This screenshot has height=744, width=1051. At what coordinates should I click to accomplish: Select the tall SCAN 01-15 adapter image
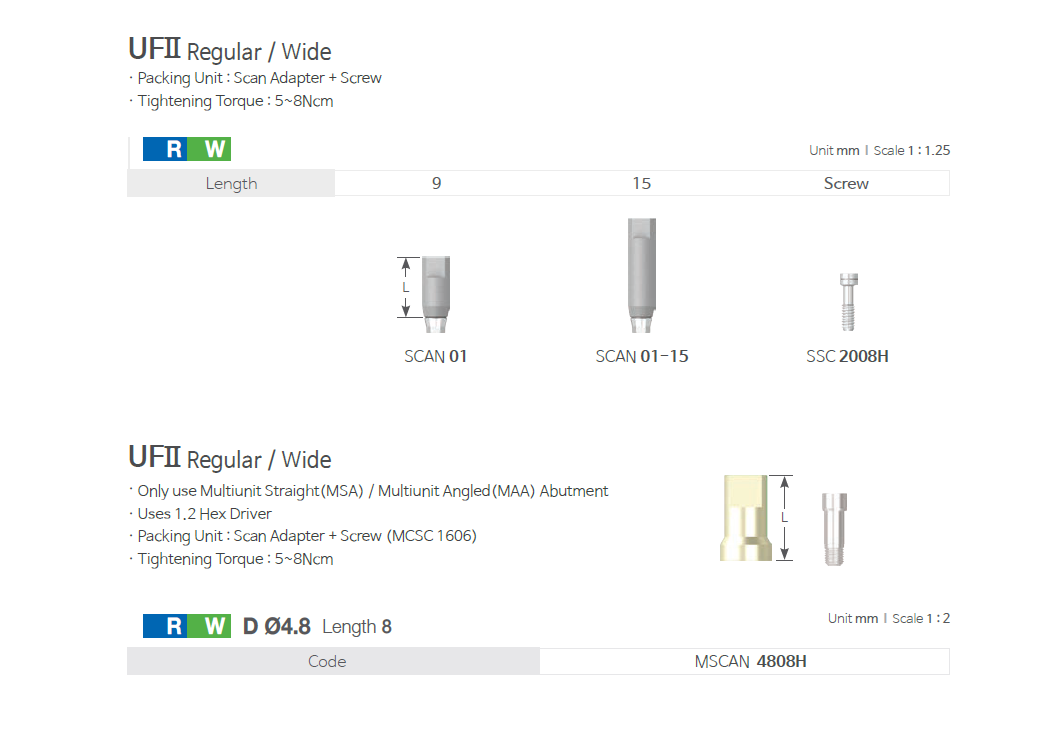[641, 276]
